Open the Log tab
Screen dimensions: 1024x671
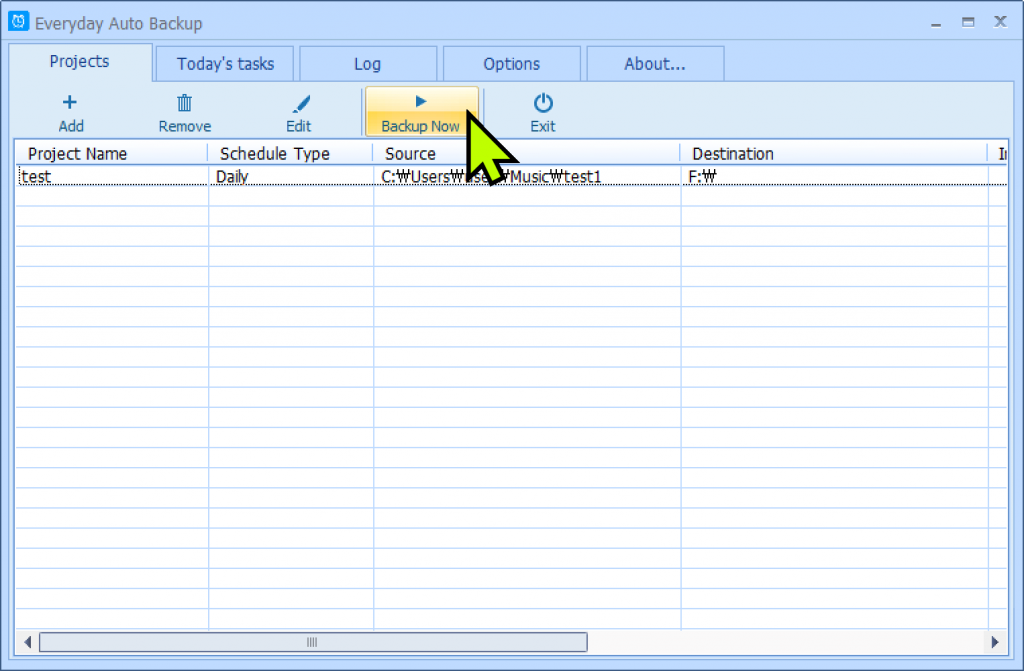click(x=367, y=62)
